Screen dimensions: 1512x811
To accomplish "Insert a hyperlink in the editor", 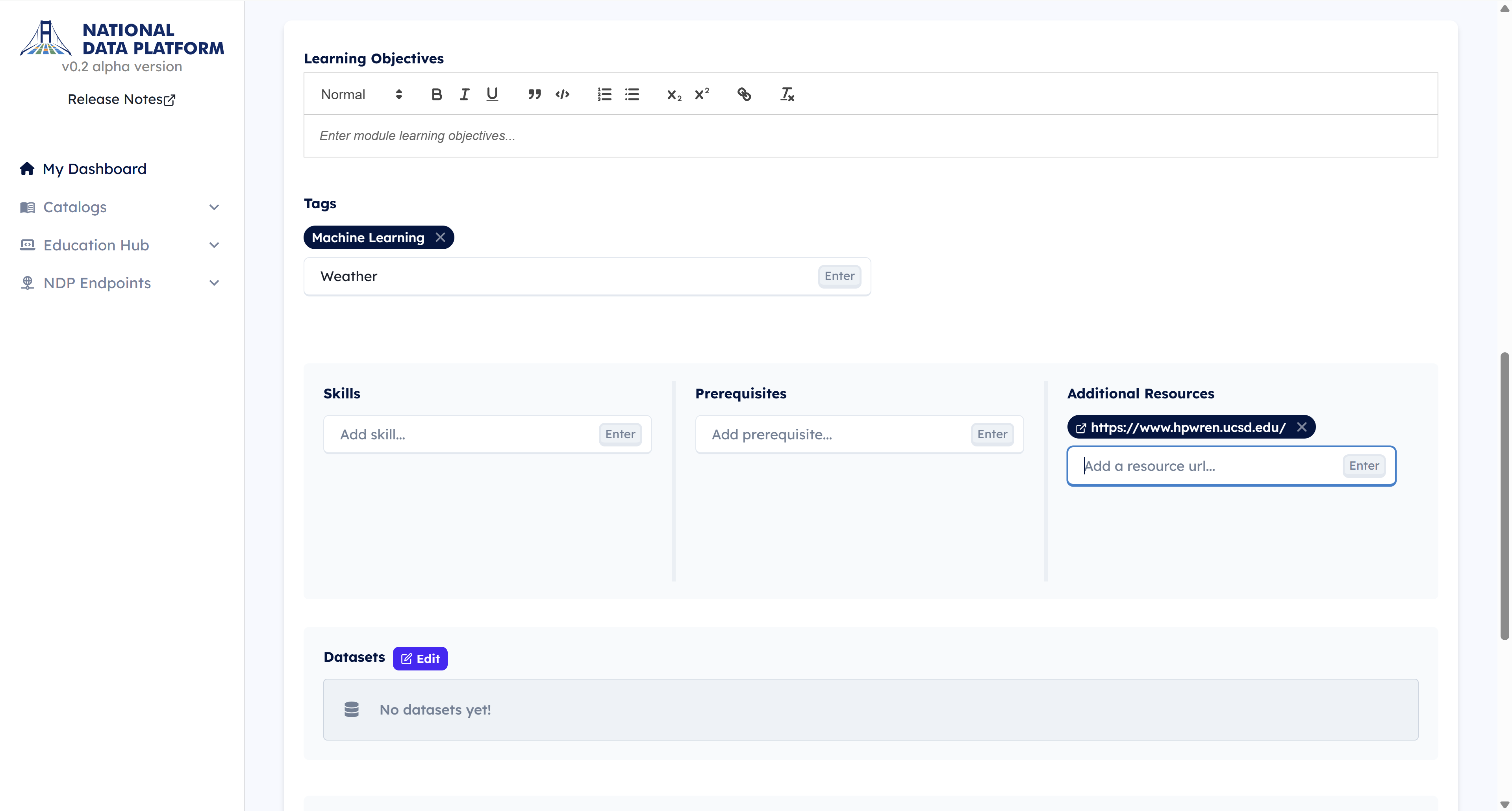I will 744,94.
